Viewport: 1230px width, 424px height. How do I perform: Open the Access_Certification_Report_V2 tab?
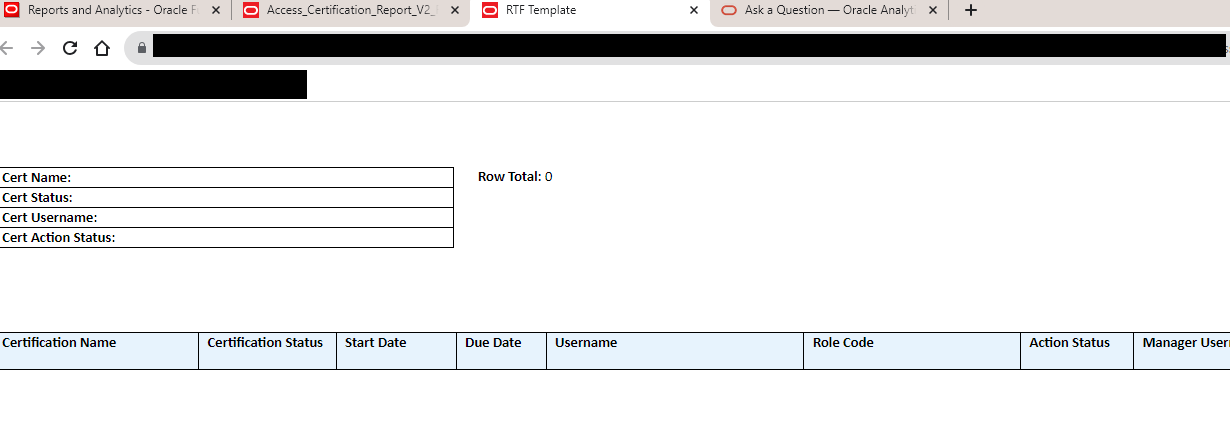[352, 10]
